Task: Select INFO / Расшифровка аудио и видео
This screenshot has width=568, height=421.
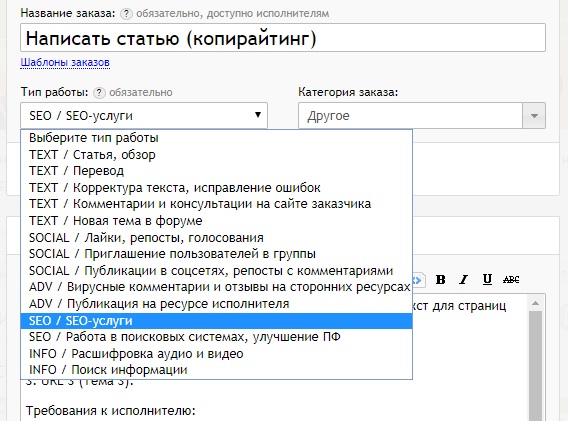Action: coord(217,354)
